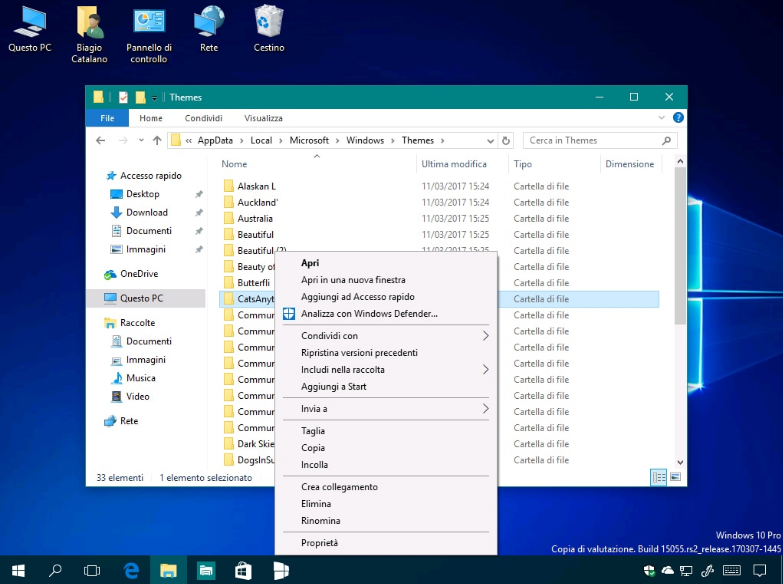Screen dimensions: 783x584
Task: Switch to the Visualizza ribbon tab
Action: coord(263,118)
